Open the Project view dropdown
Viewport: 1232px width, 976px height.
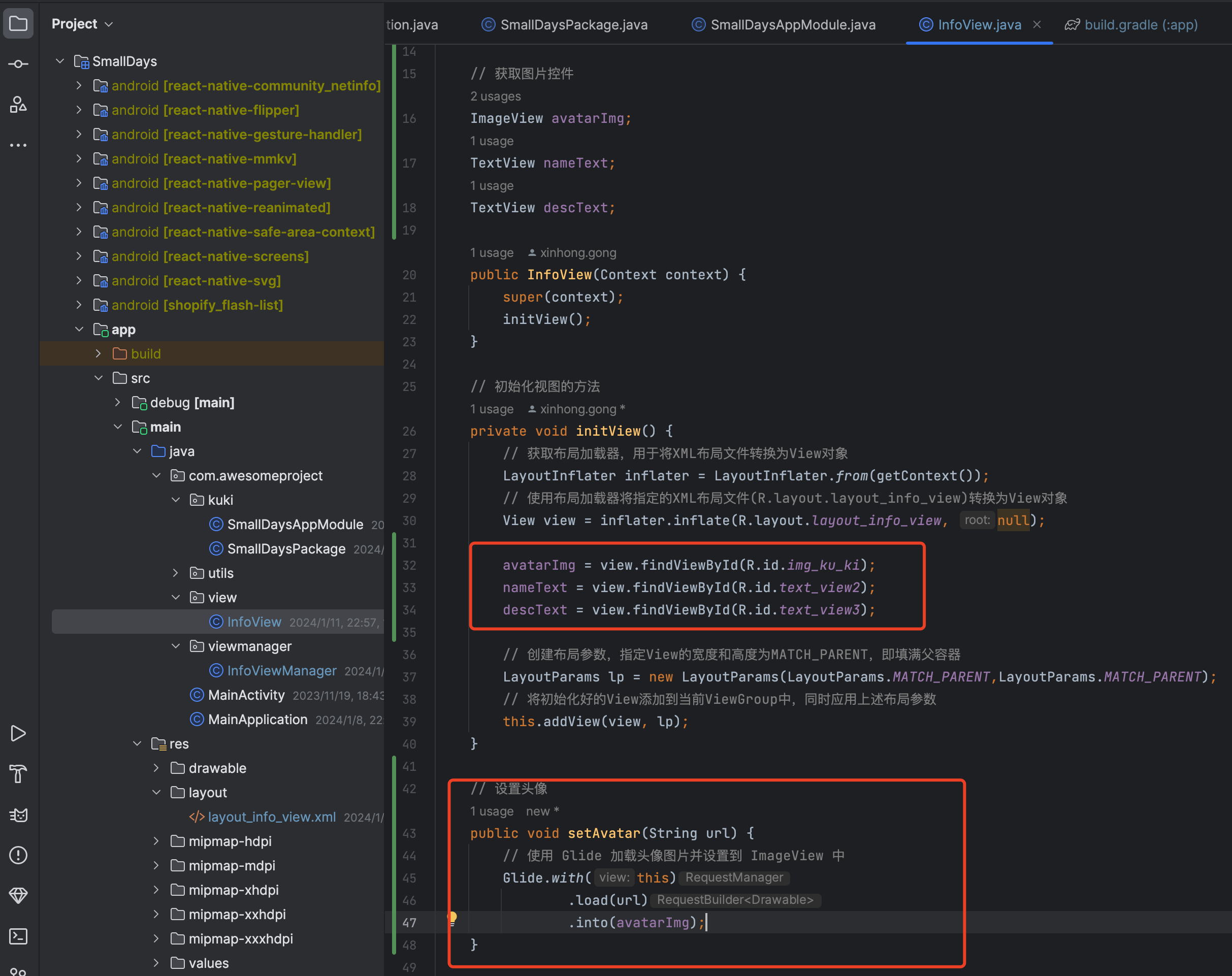point(82,24)
